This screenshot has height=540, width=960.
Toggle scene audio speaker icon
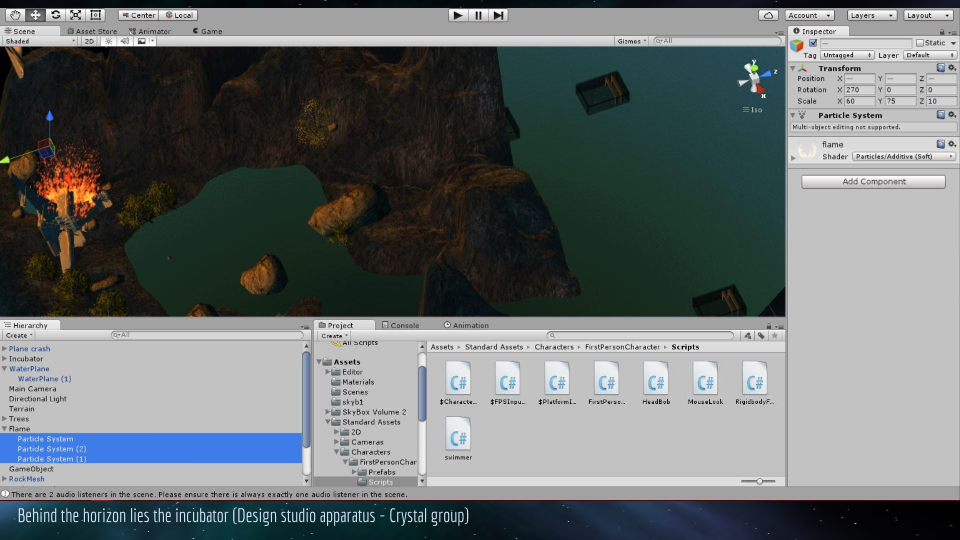pos(124,41)
